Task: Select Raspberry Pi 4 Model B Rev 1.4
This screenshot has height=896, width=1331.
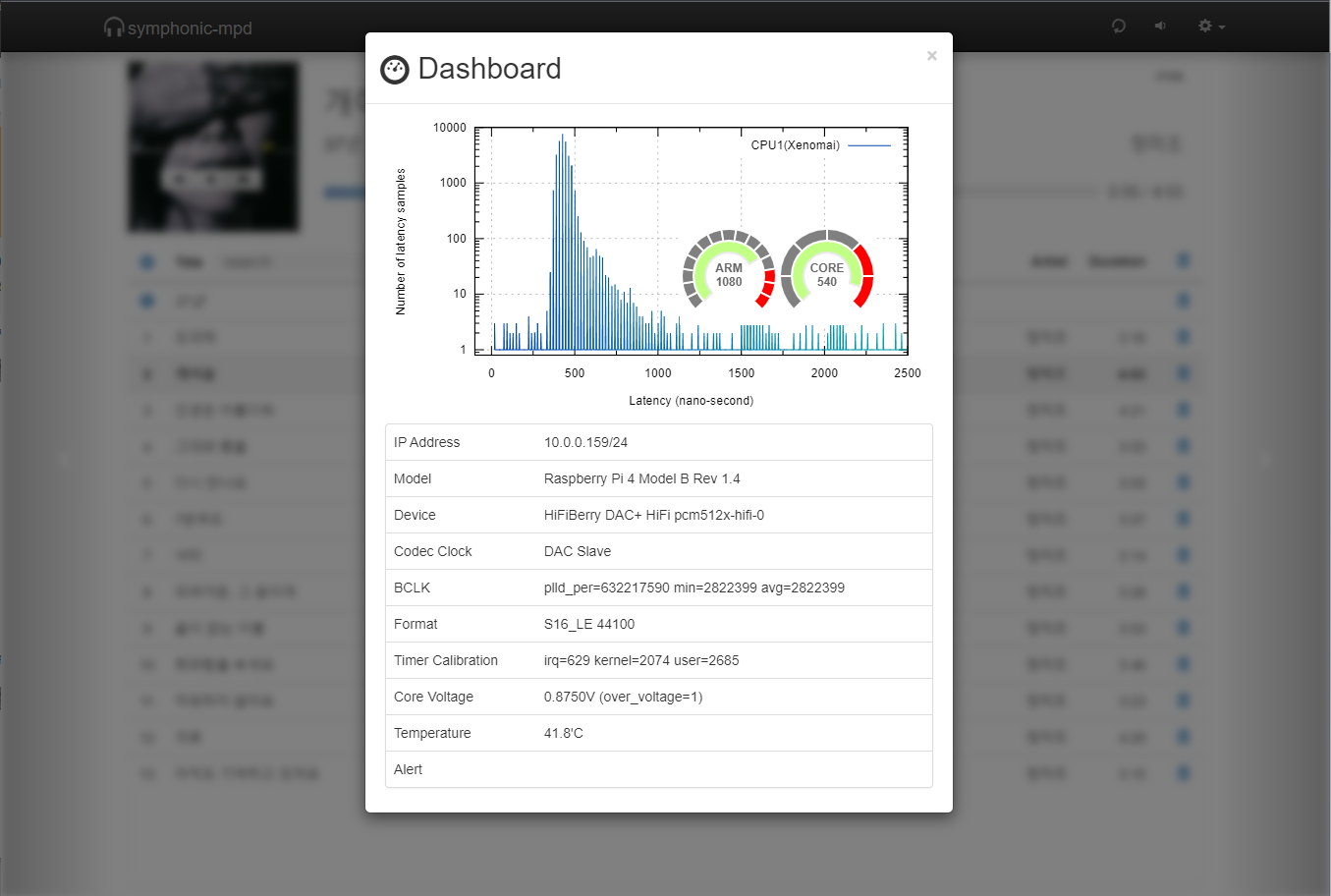Action: click(x=641, y=478)
